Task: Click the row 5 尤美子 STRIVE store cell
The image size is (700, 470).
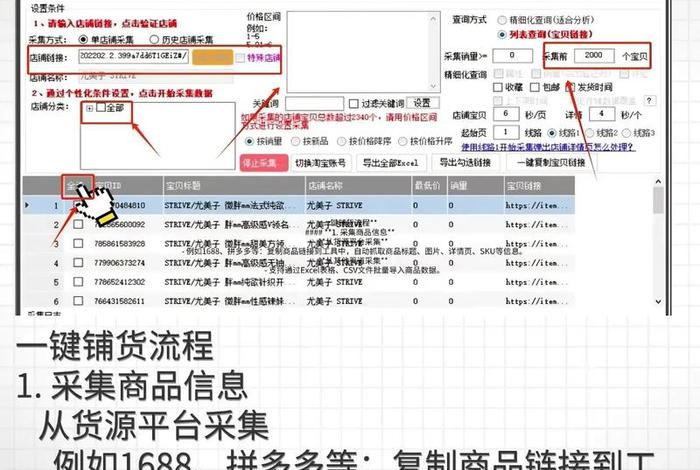Action: coord(358,282)
